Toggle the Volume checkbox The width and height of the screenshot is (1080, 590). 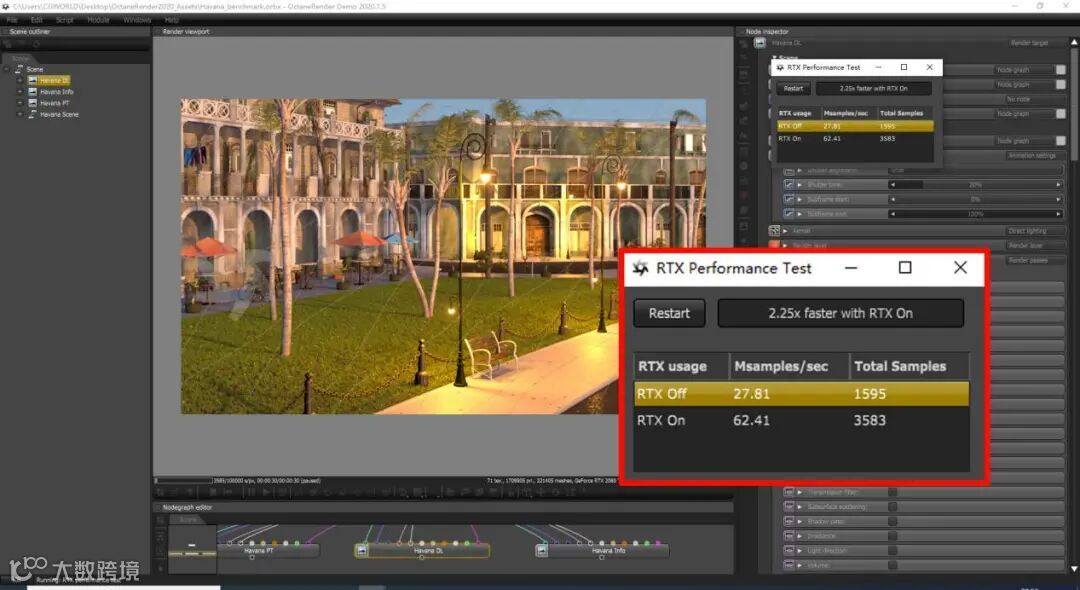click(x=892, y=565)
